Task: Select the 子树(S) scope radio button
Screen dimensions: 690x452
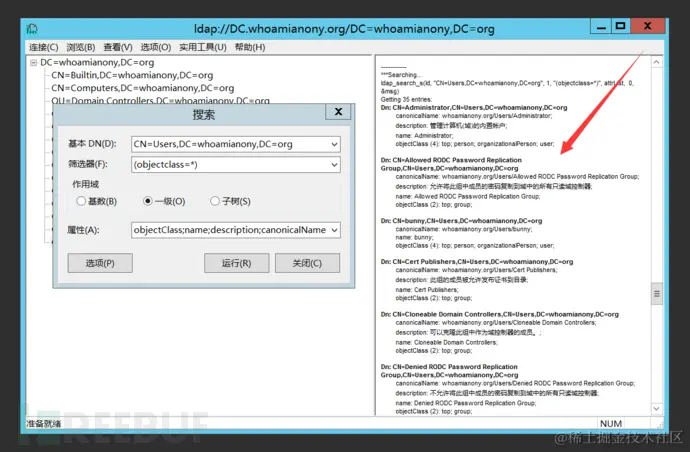Action: point(215,201)
